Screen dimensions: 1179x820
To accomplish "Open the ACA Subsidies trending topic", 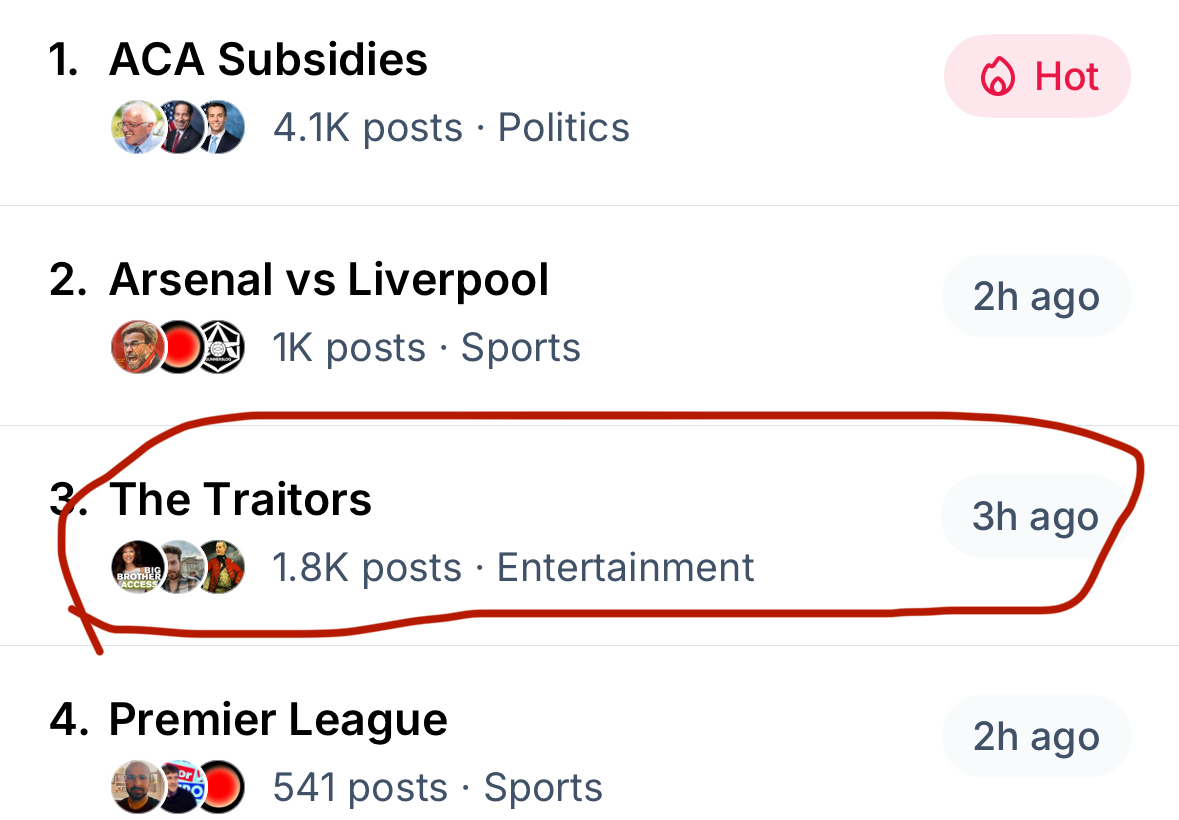I will point(268,60).
